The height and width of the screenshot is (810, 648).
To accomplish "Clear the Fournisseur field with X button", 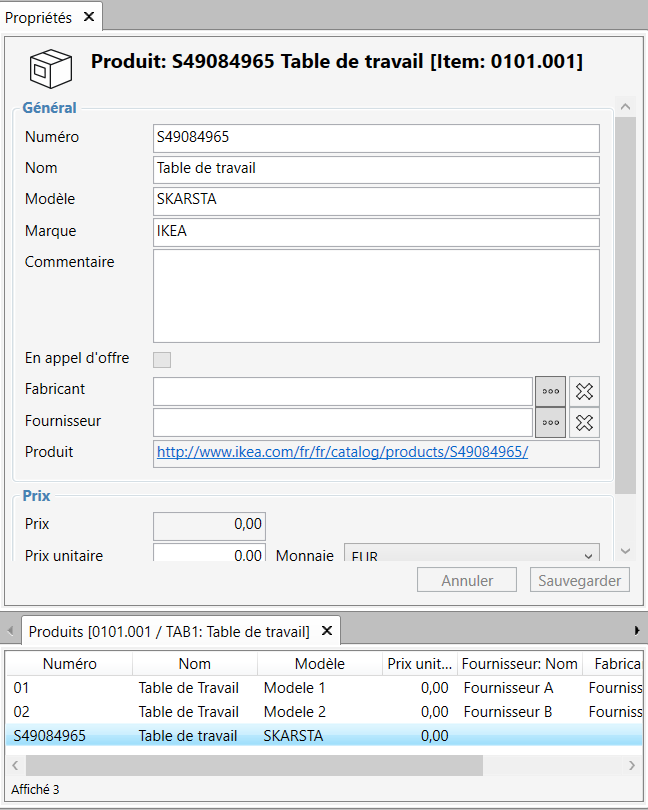I will (585, 423).
